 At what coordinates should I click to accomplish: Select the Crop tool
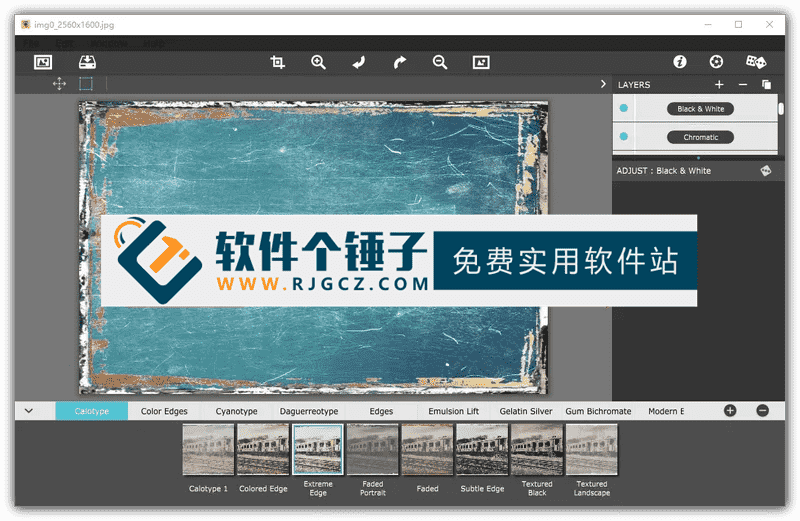click(x=278, y=62)
